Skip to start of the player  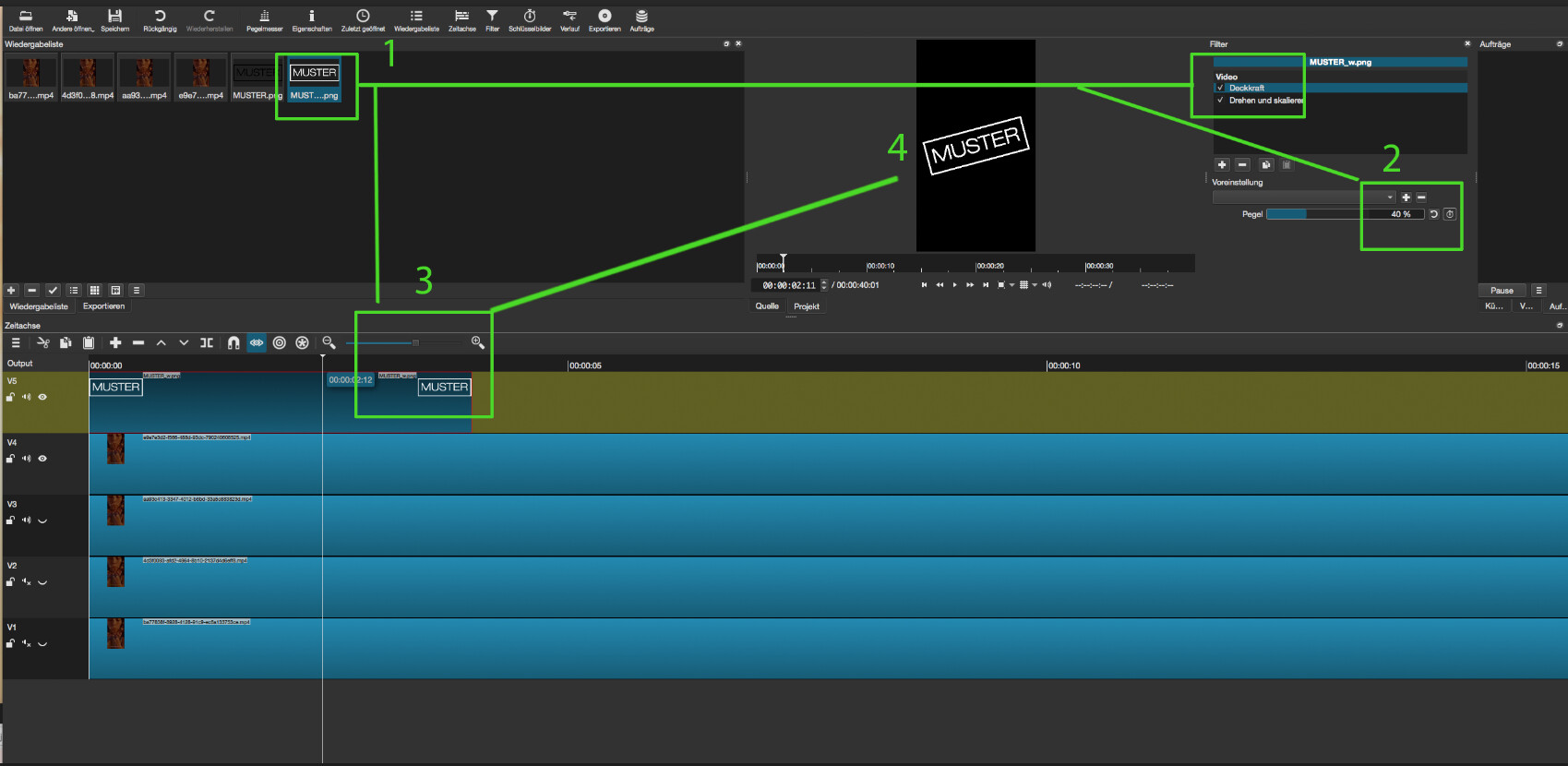click(924, 285)
